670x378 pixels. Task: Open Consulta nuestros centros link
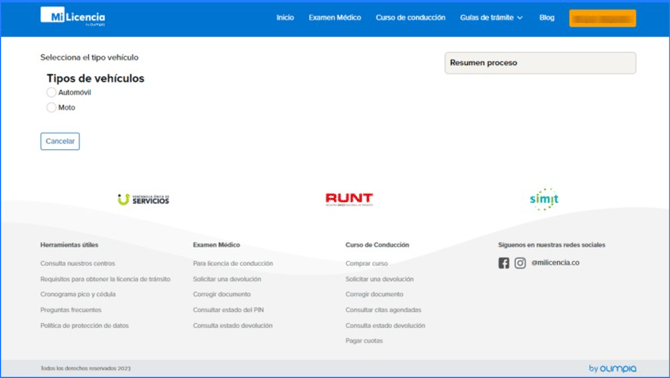(78, 264)
